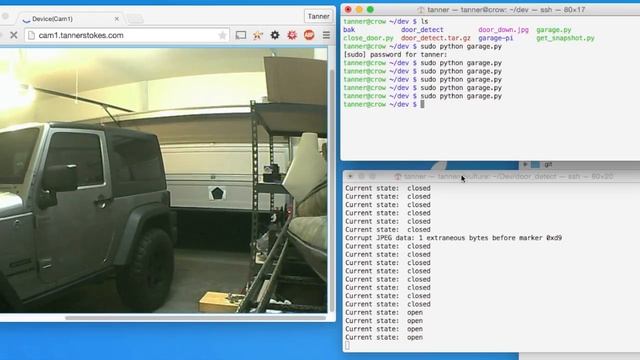Click '[sudo] password for tanner:' line
640x360 pixels.
click(x=395, y=55)
